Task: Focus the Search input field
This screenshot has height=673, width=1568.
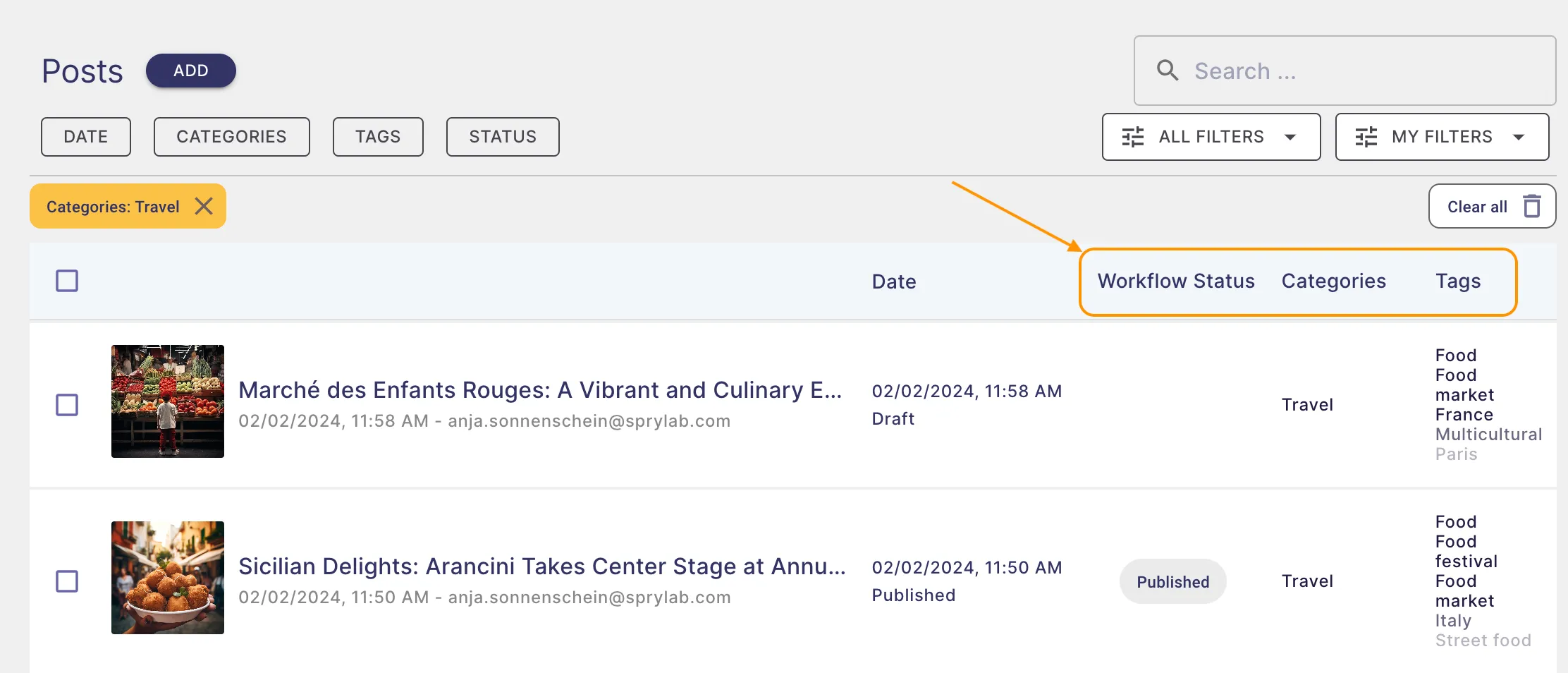Action: pos(1345,71)
